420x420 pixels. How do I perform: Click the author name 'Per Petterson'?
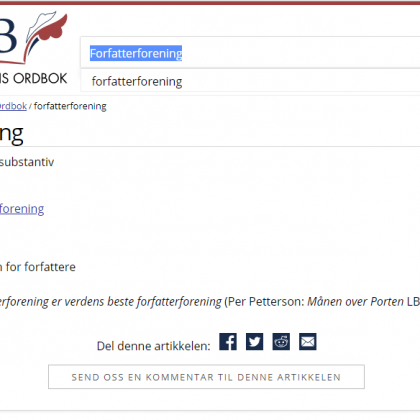coord(265,302)
